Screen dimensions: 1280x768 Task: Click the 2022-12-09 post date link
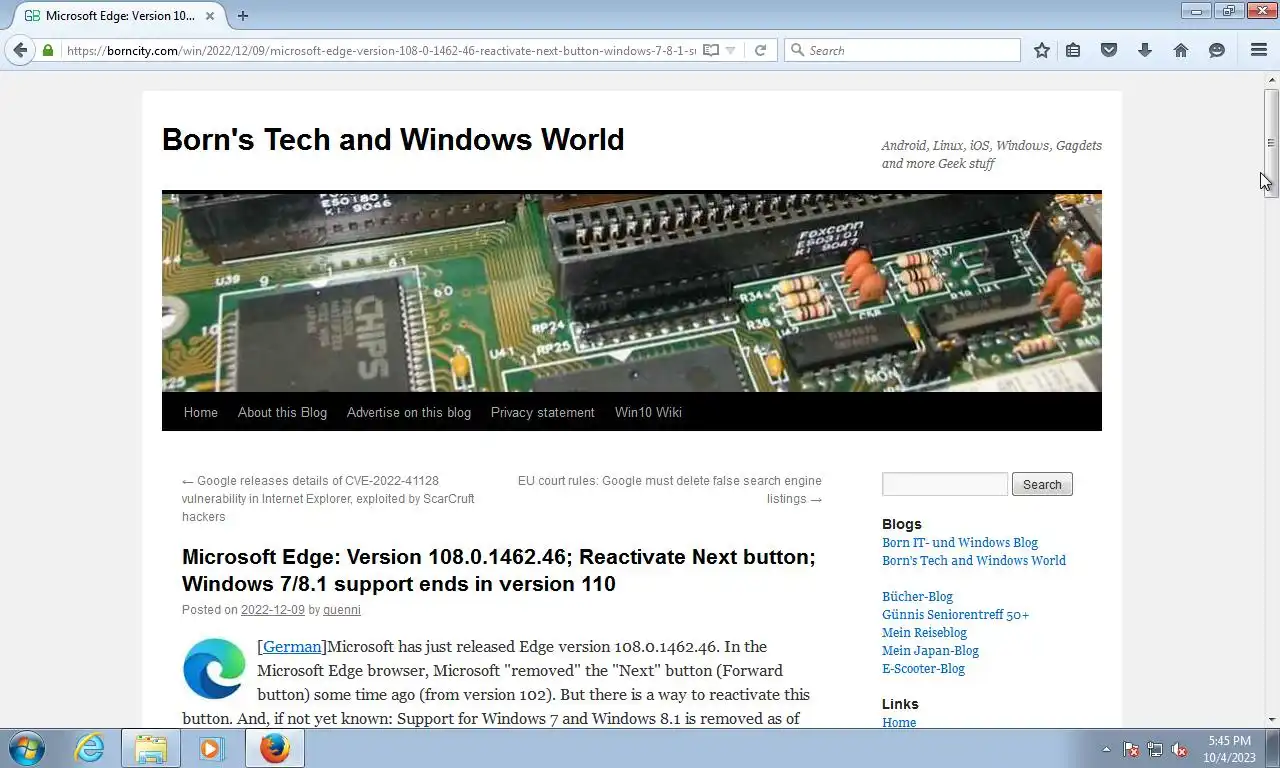[x=272, y=609]
